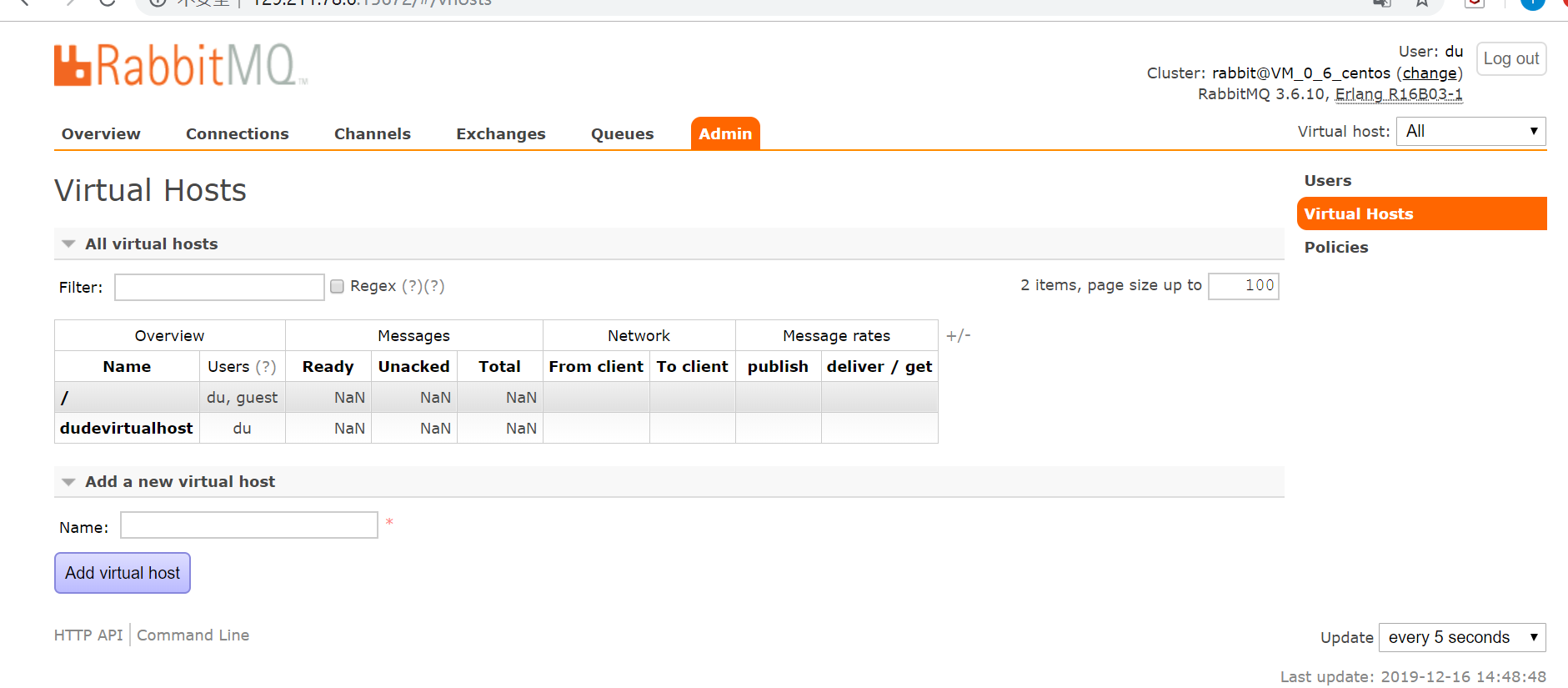The width and height of the screenshot is (1568, 688).
Task: Click the +/- column toggle
Action: pyautogui.click(x=959, y=335)
